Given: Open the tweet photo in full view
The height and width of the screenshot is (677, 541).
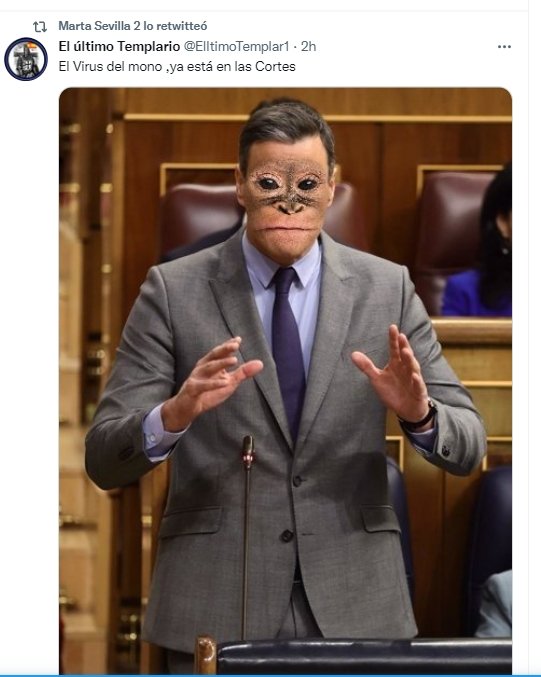Looking at the screenshot, I should (x=285, y=380).
